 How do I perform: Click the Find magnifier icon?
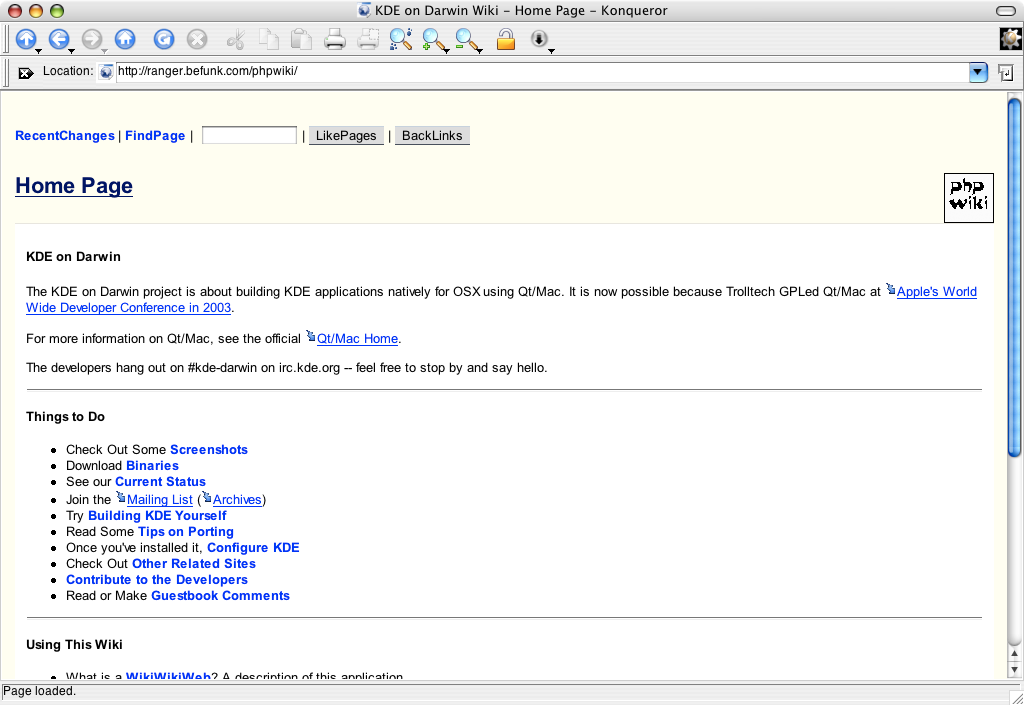400,39
